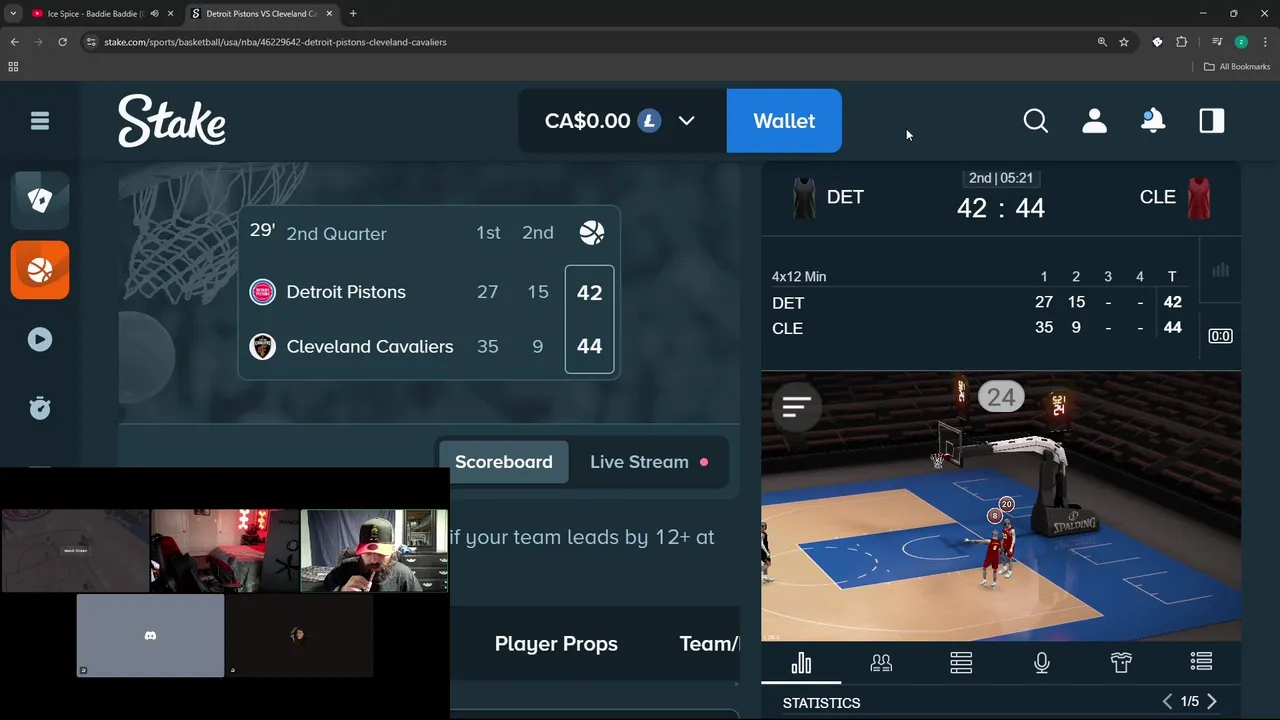Select the orange Sports basketball sidebar icon

click(40, 270)
